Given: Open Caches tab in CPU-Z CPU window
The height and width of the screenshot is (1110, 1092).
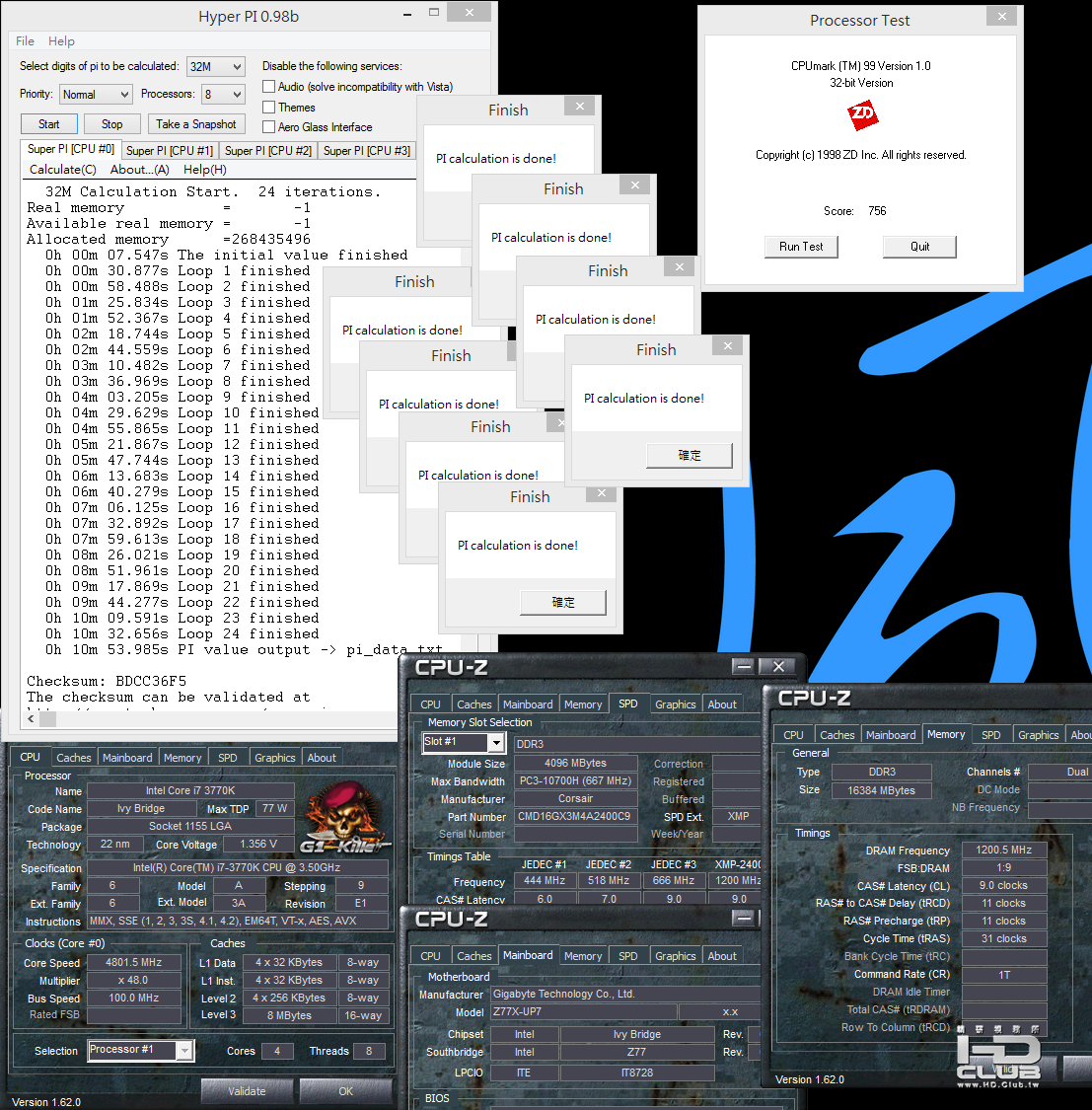Looking at the screenshot, I should pyautogui.click(x=74, y=758).
